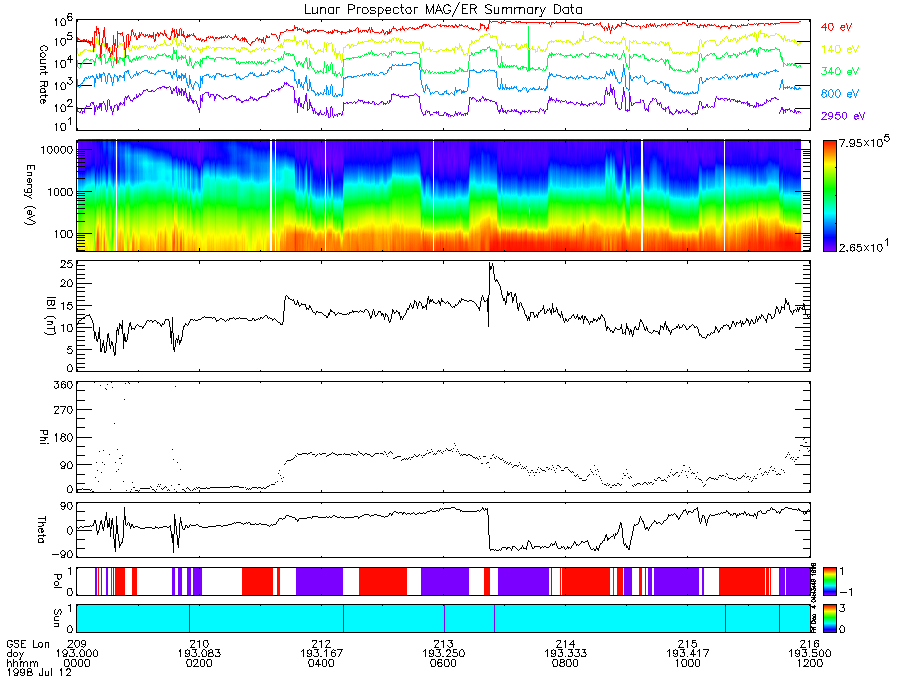This screenshot has width=900, height=700.
Task: Click time label "0200"
Action: click(x=199, y=663)
